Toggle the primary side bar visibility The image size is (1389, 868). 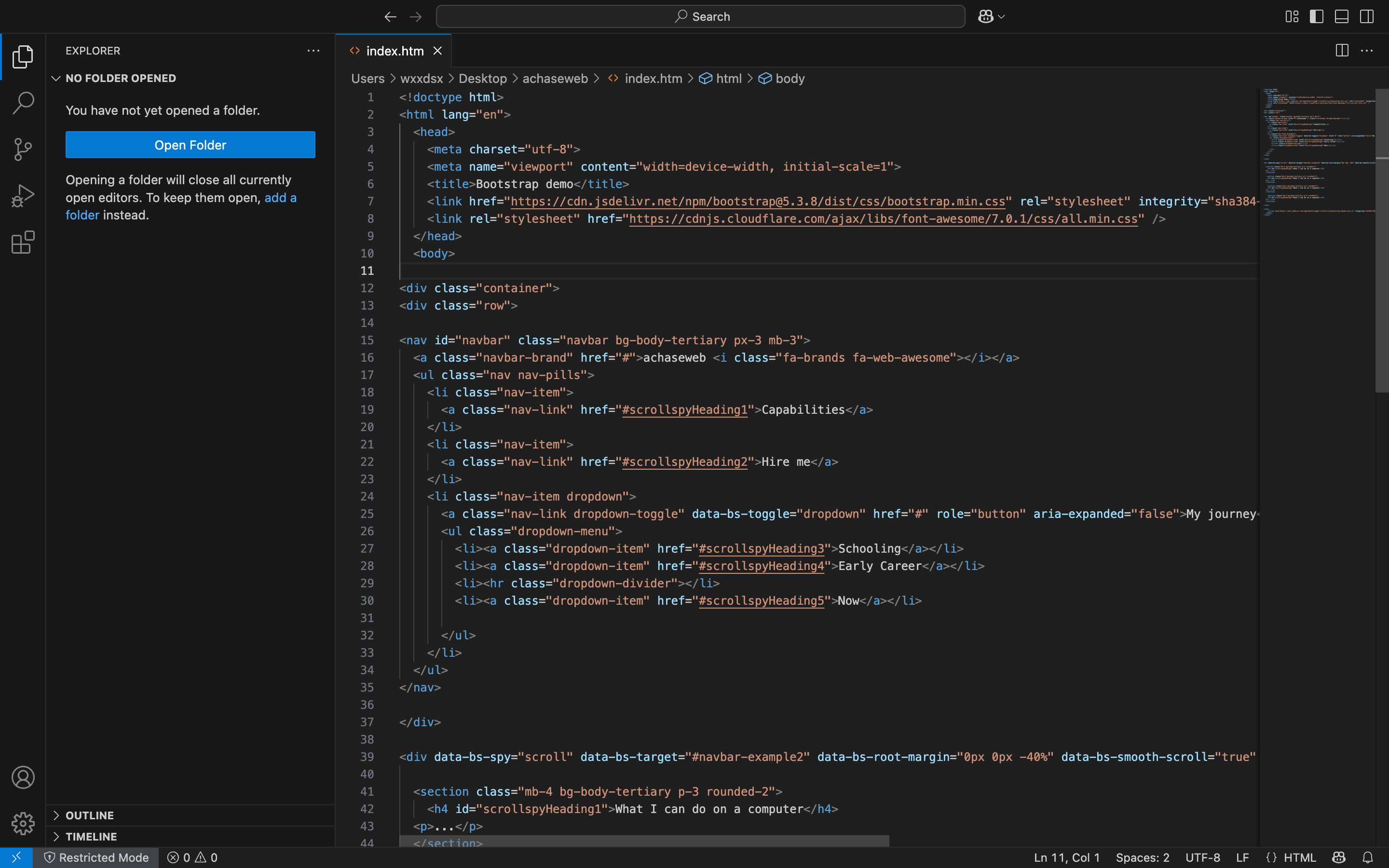1317,17
